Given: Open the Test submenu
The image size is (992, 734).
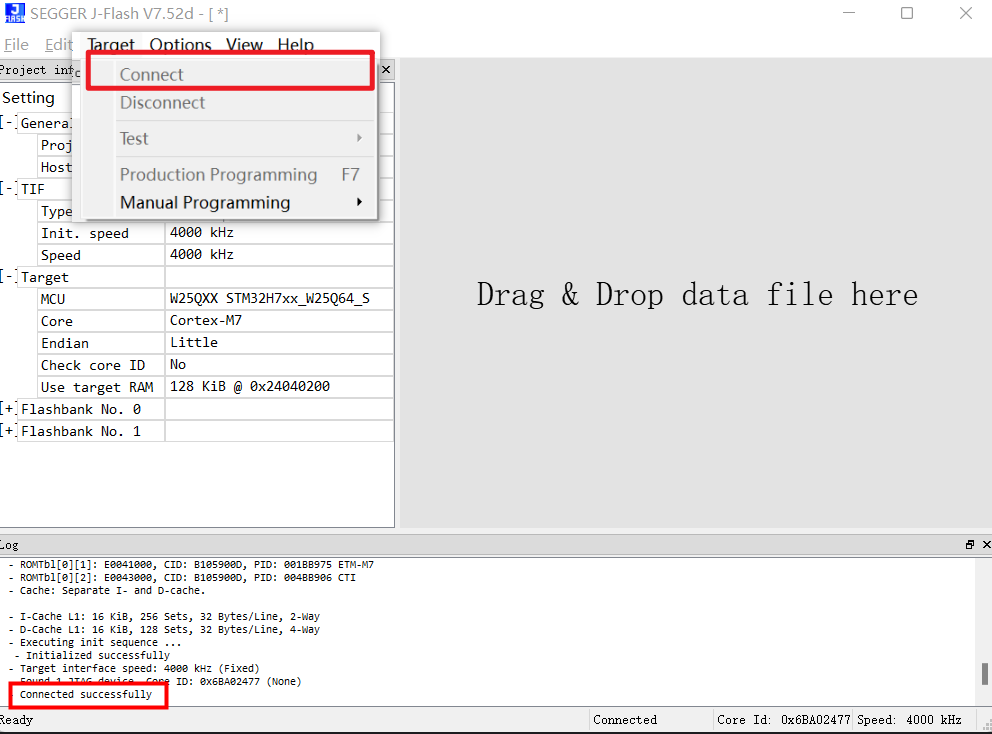Looking at the screenshot, I should (x=230, y=139).
